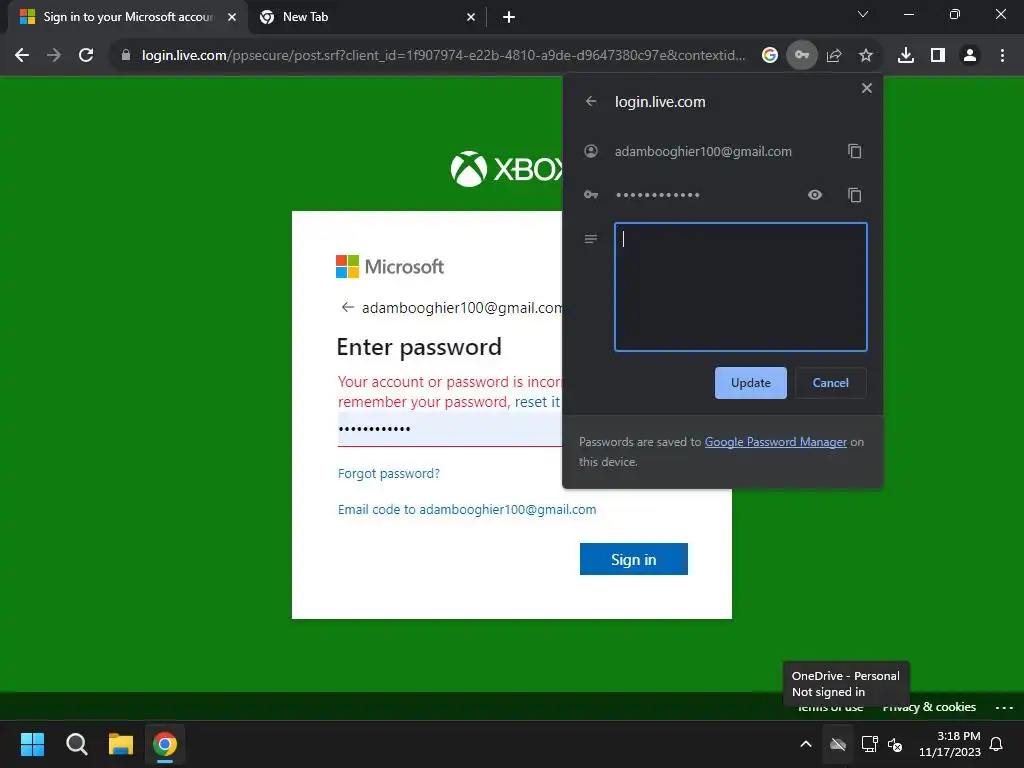Click the muted volume tray icon
Screen dimensions: 1024x768
(895, 744)
